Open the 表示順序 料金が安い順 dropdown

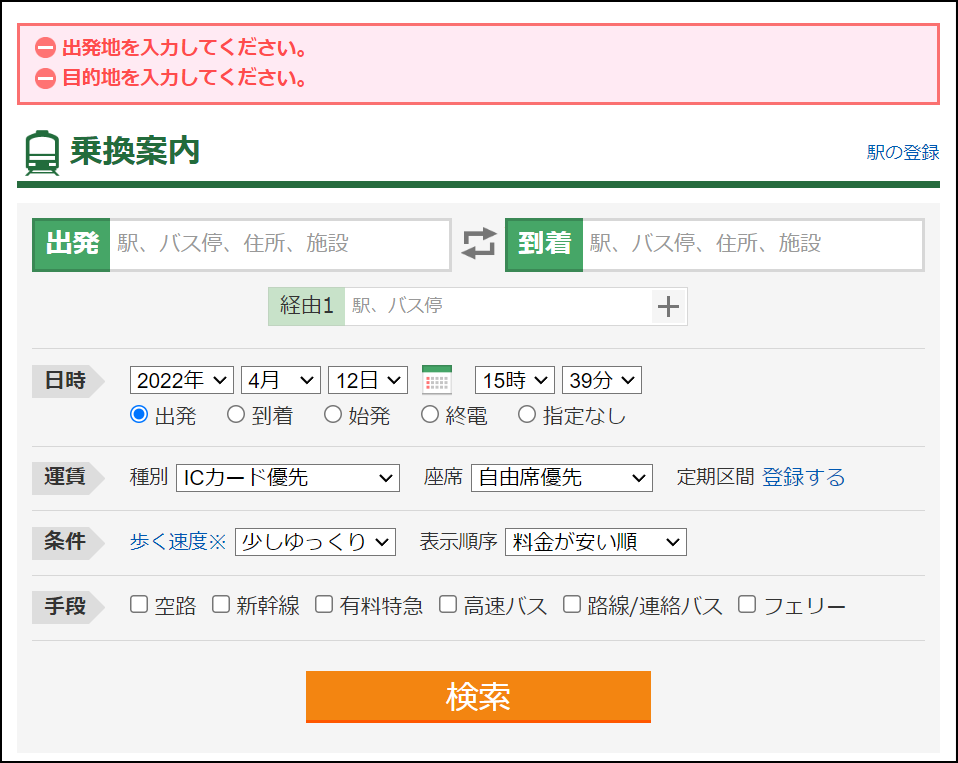pos(595,542)
